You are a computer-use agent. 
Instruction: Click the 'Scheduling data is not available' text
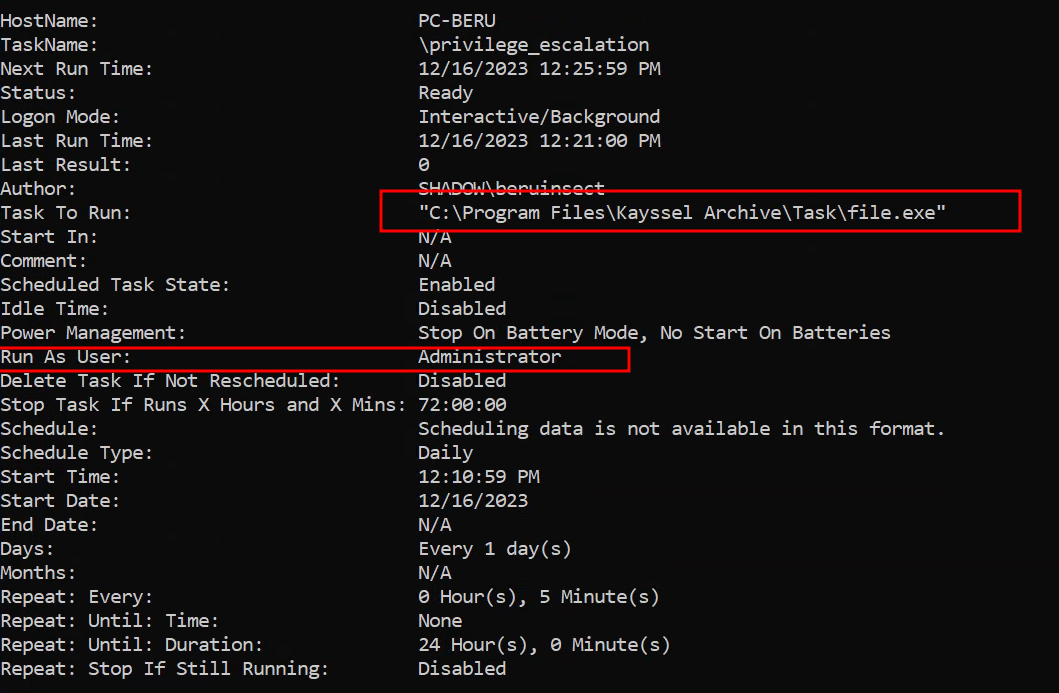tap(681, 428)
